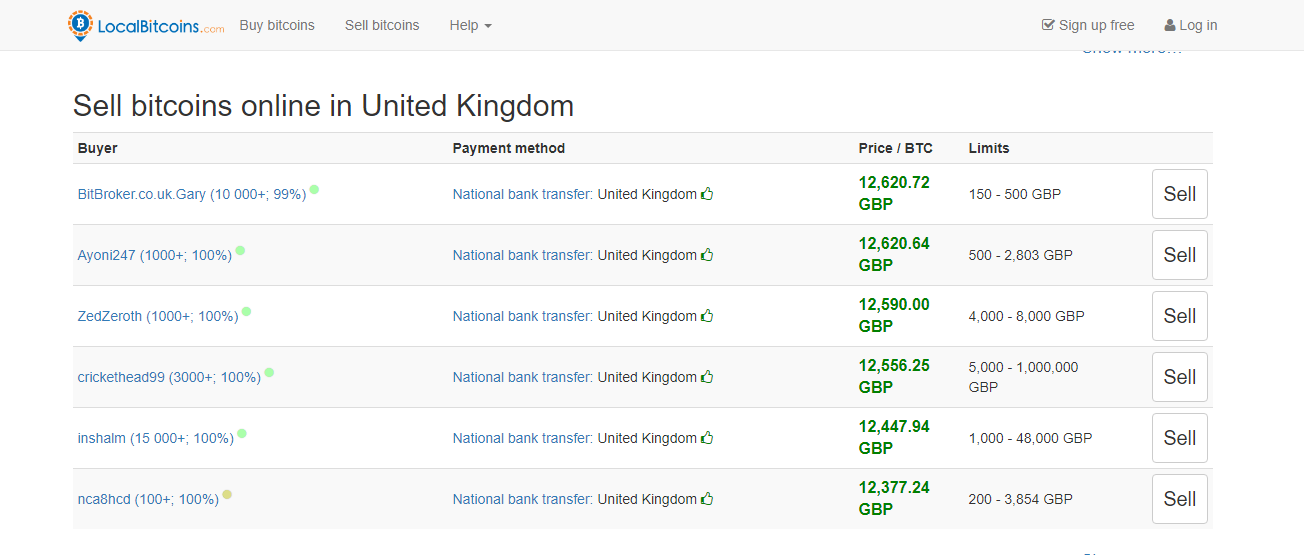Click green online status dot for crickethead99
The width and height of the screenshot is (1304, 555).
(x=269, y=372)
